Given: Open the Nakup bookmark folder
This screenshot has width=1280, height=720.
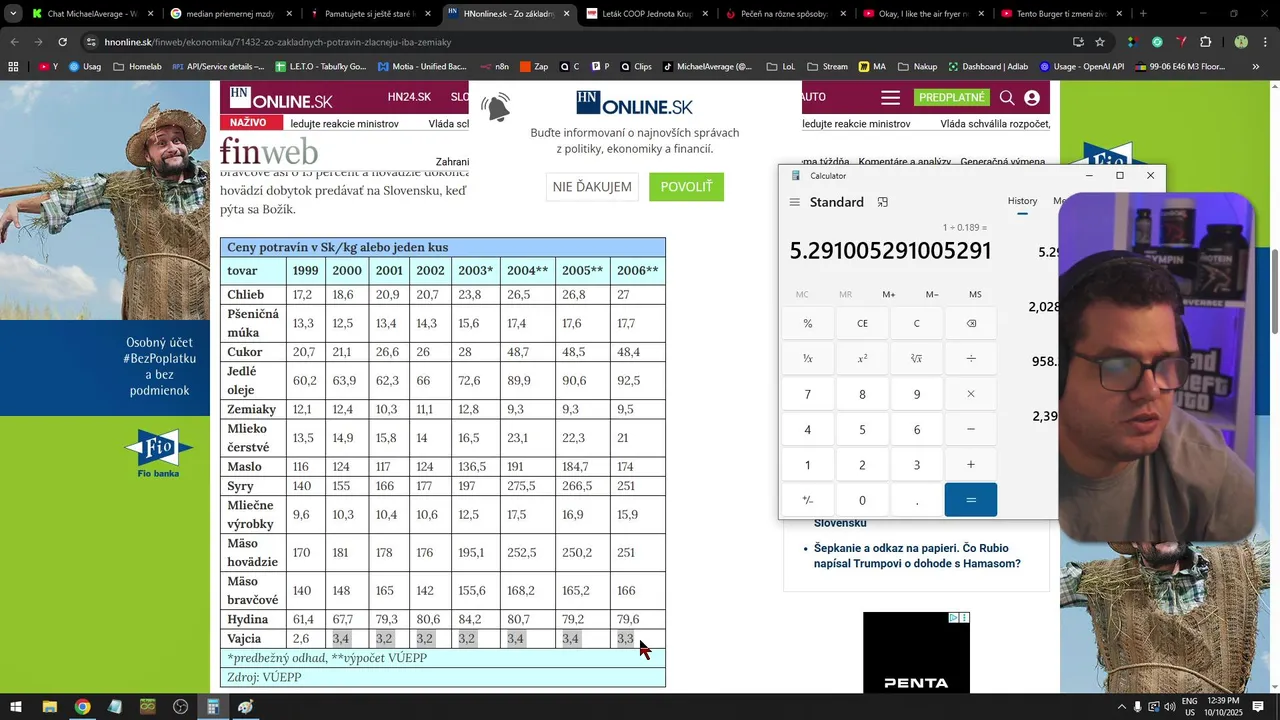Looking at the screenshot, I should 917,67.
